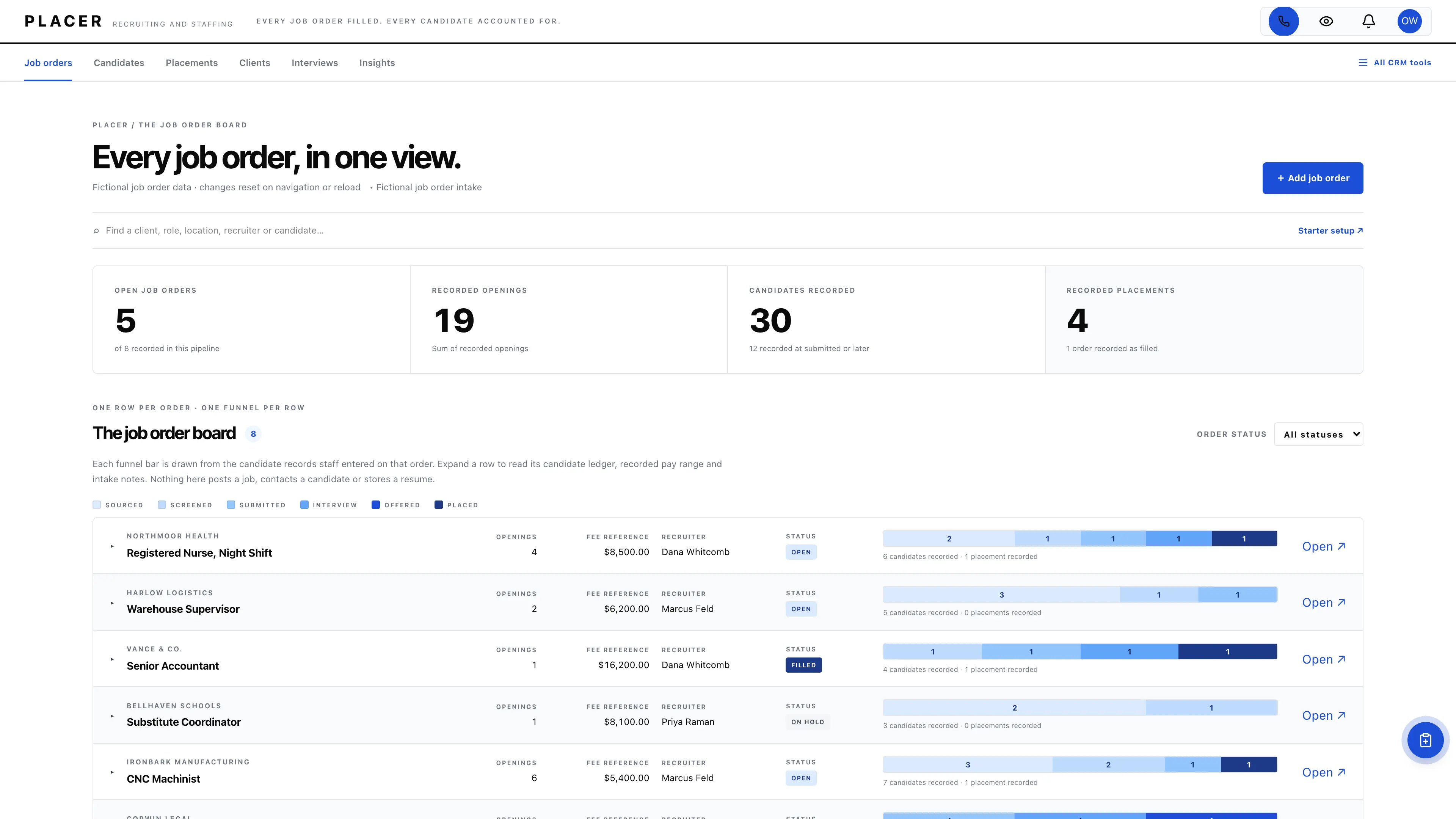Click Registered Nurse funnel placed segment

point(1244,539)
